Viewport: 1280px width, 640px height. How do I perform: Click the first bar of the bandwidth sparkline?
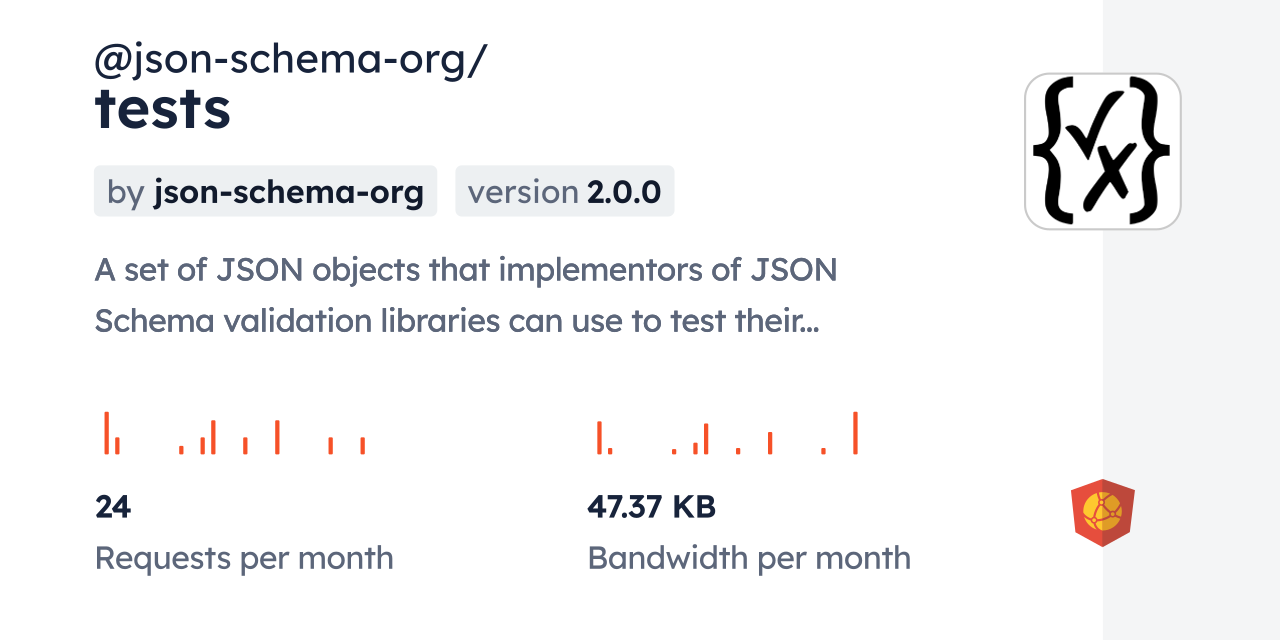599,438
